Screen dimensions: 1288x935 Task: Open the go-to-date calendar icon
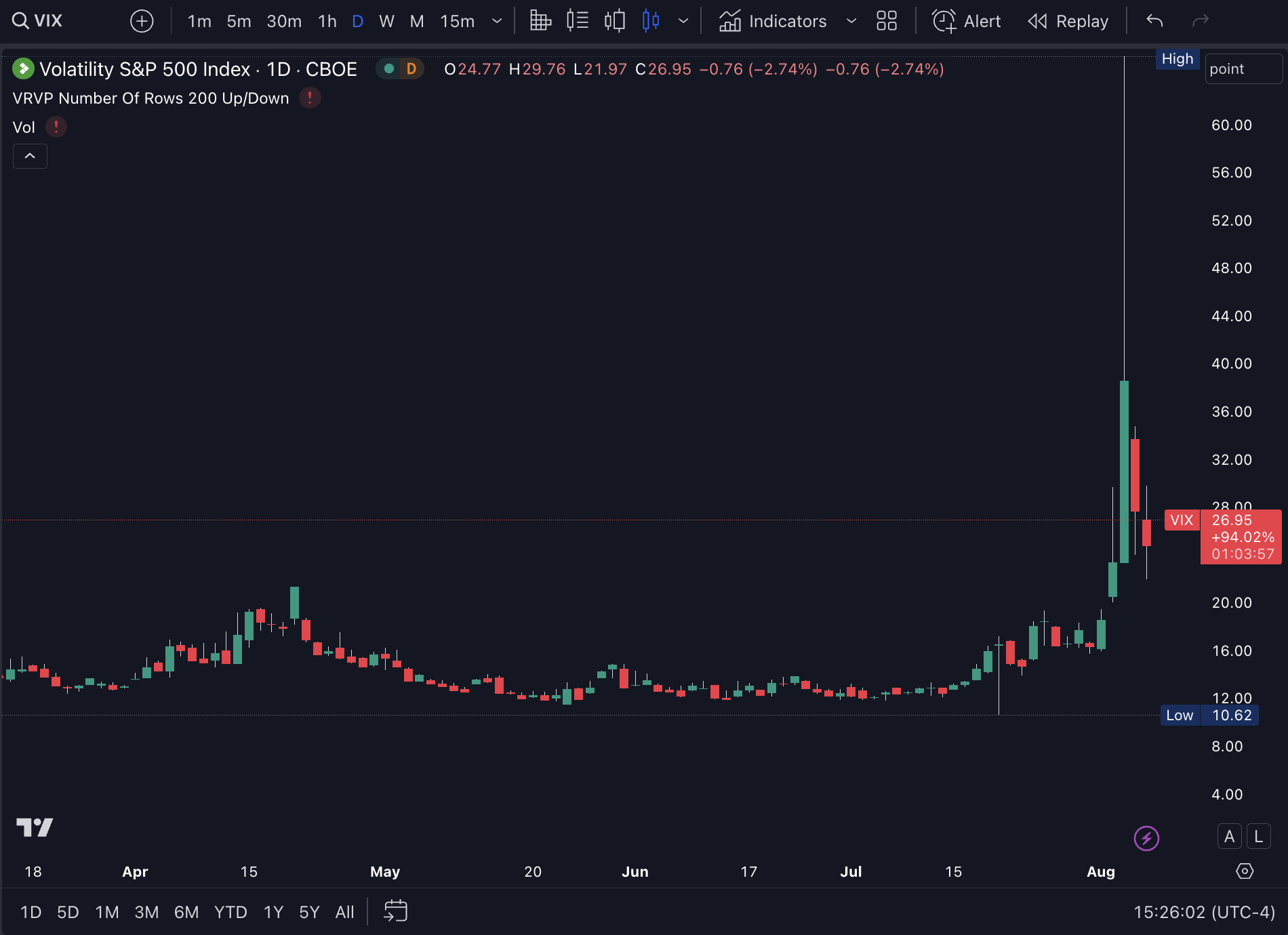pyautogui.click(x=395, y=911)
